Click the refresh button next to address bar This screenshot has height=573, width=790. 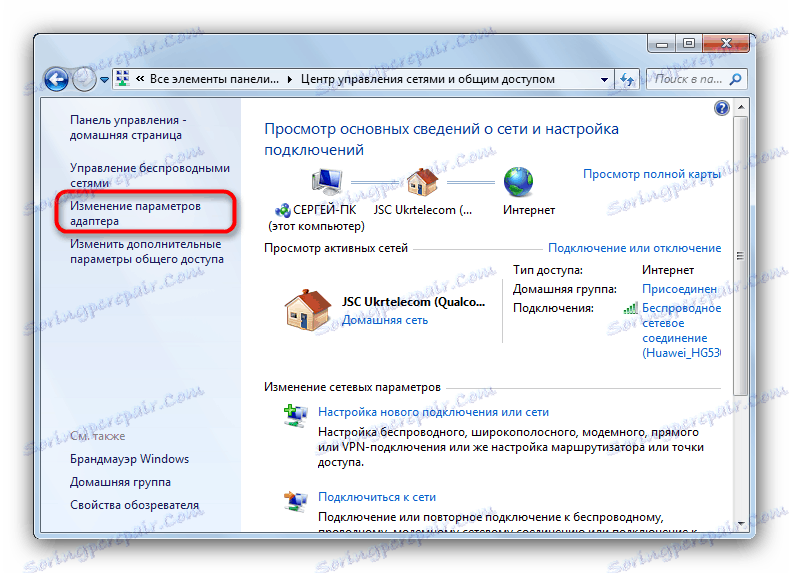(627, 80)
